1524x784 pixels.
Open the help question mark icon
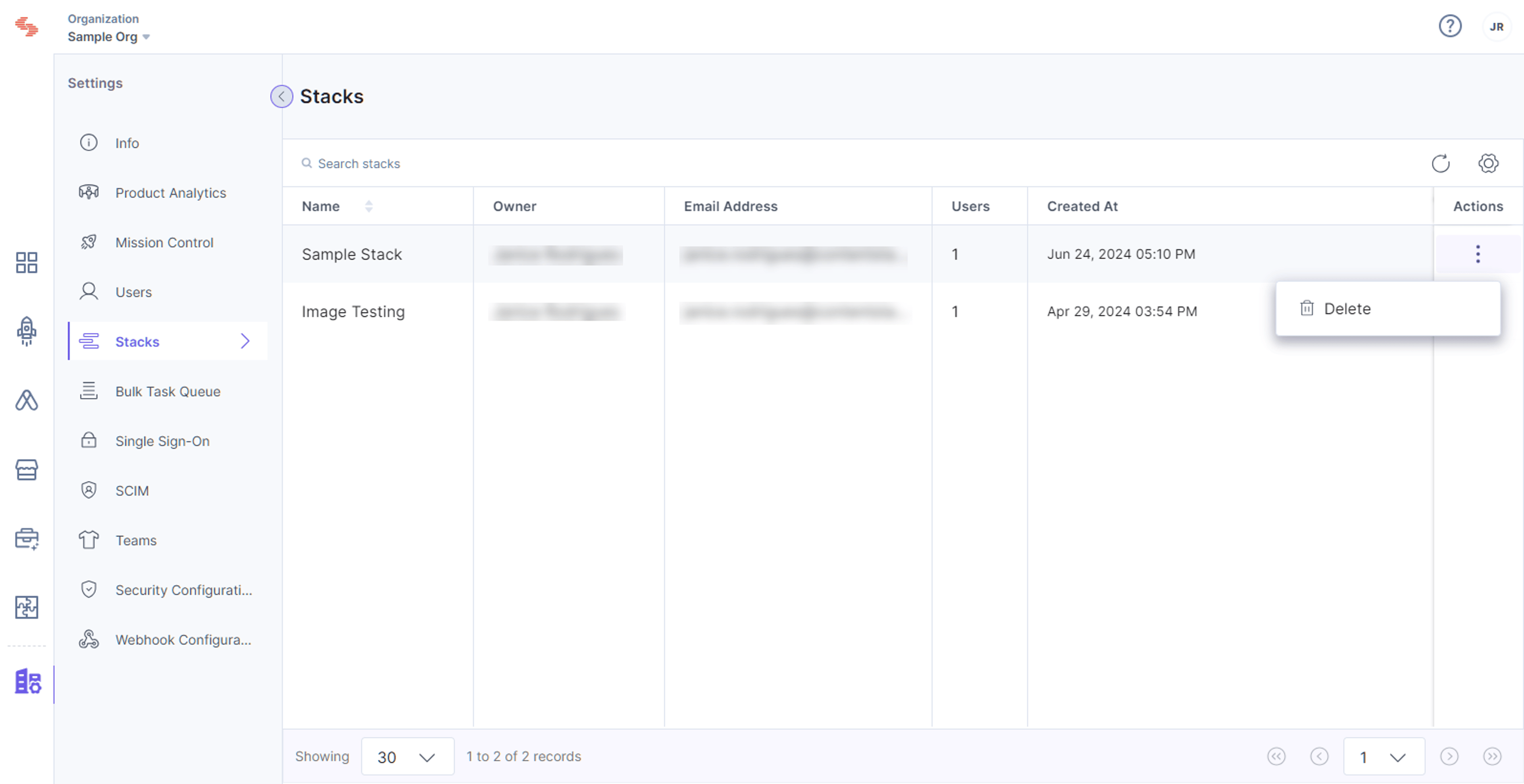(x=1450, y=26)
